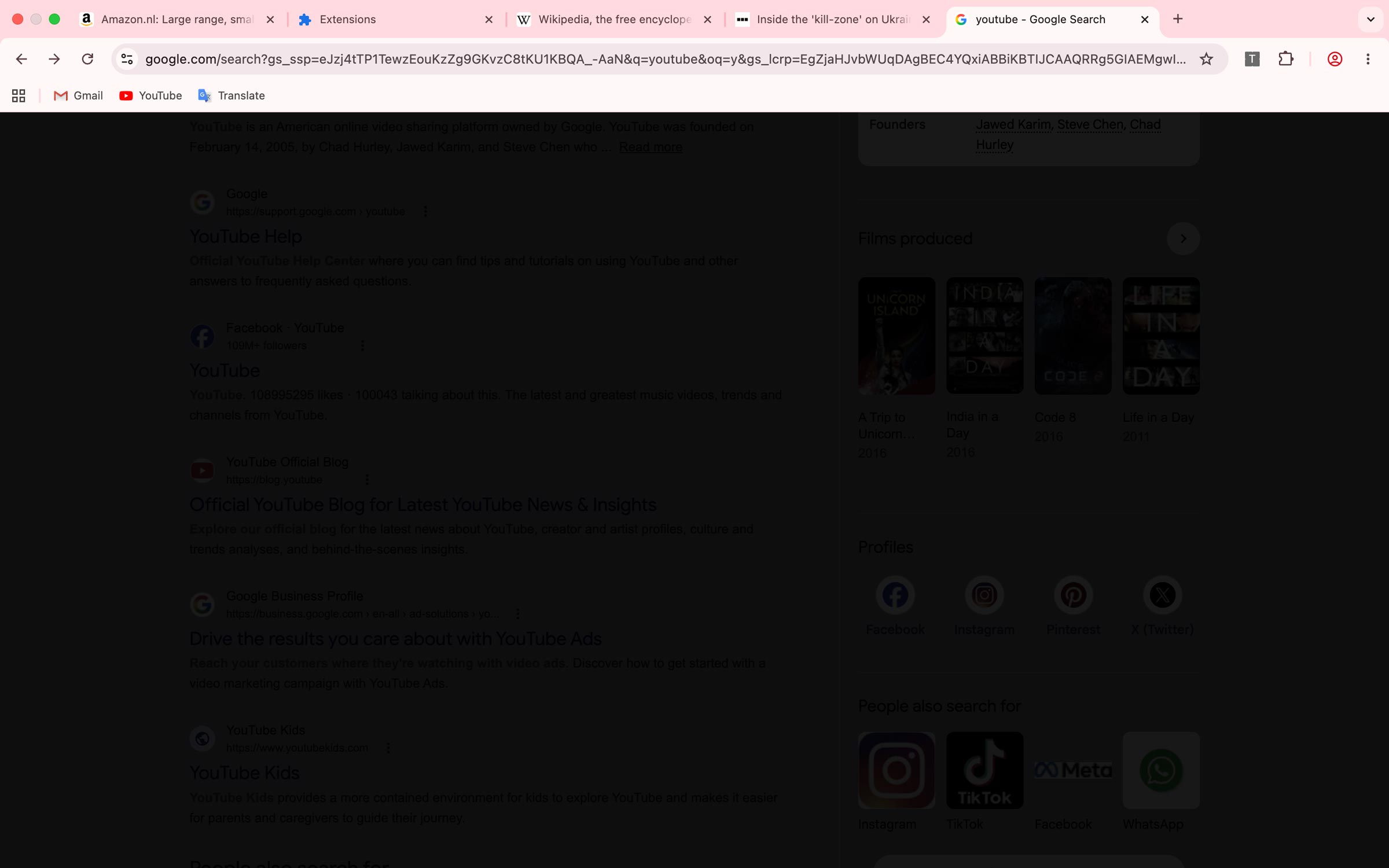Switch to the Wikipedia tab
1389x868 pixels.
point(614,19)
